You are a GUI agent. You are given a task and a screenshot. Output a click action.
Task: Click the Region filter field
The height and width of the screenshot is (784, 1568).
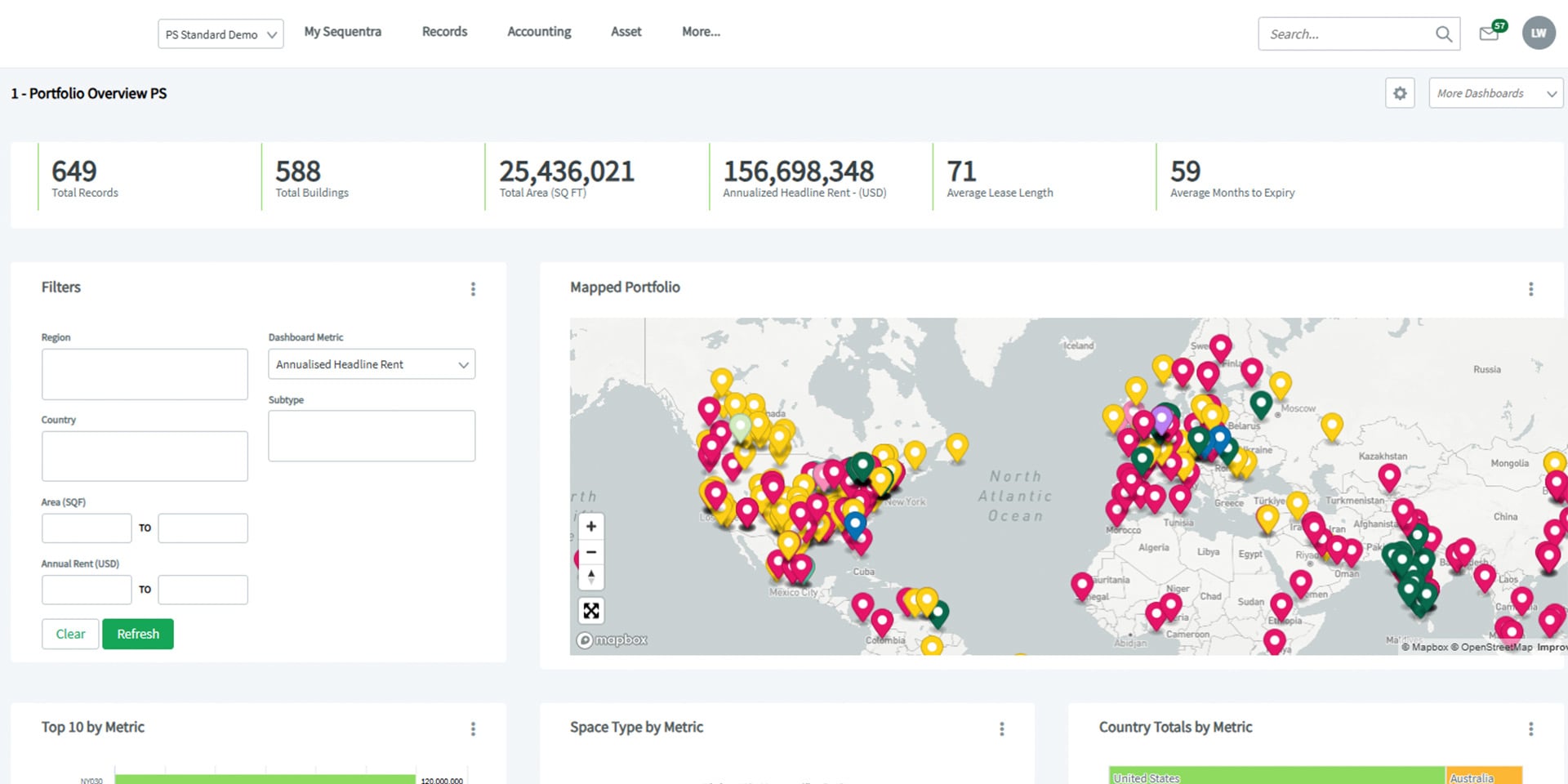(145, 374)
